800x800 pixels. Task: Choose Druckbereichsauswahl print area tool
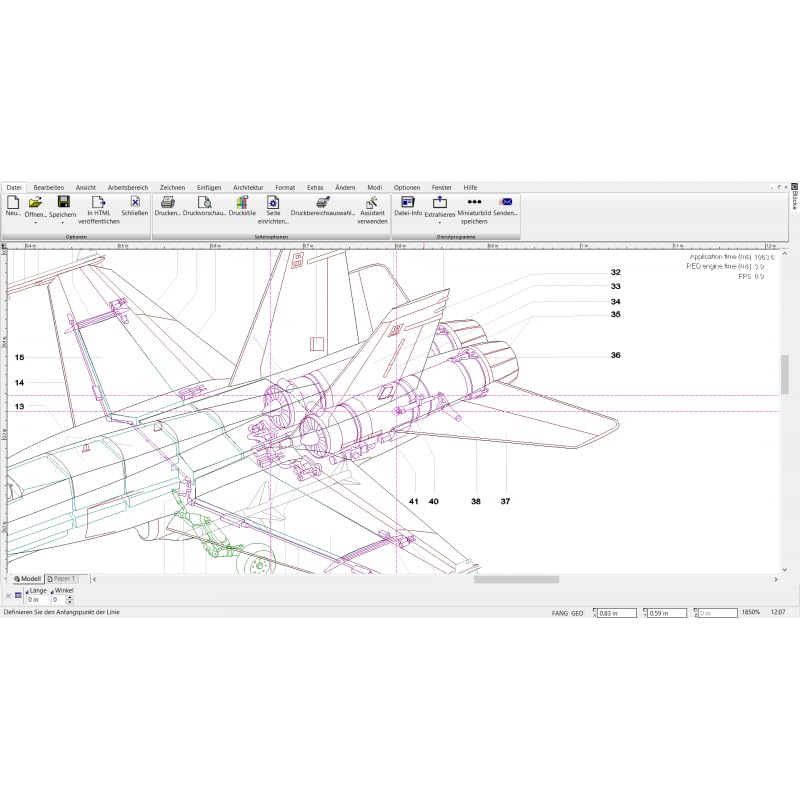click(322, 202)
